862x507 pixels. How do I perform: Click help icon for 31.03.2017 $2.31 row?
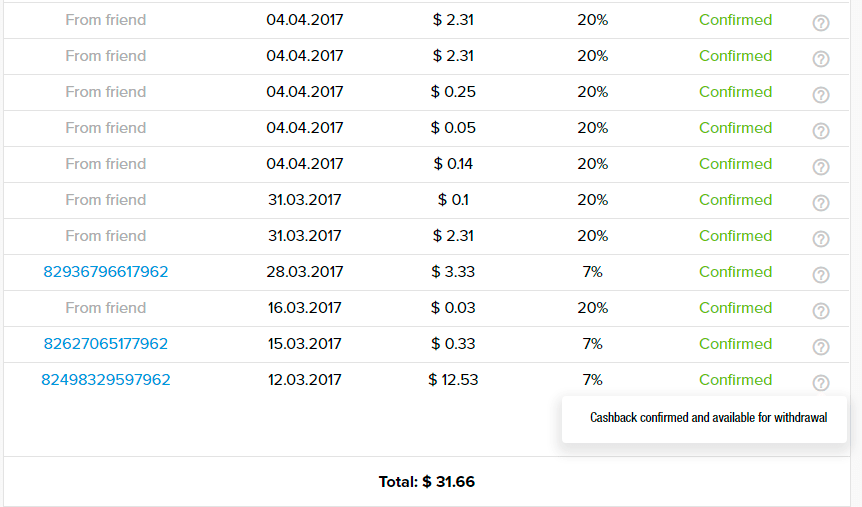click(821, 239)
